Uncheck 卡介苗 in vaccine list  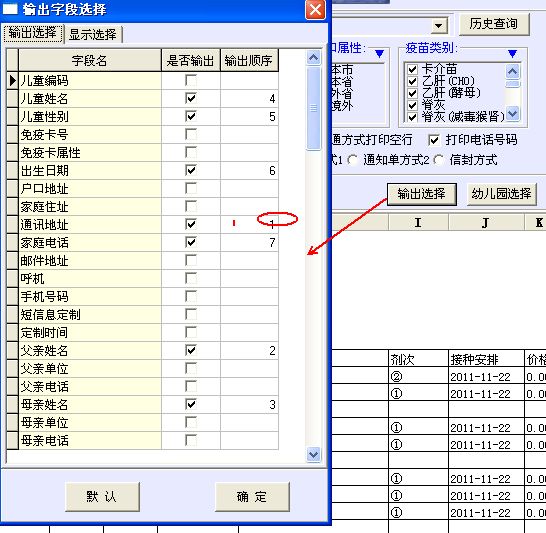[412, 69]
